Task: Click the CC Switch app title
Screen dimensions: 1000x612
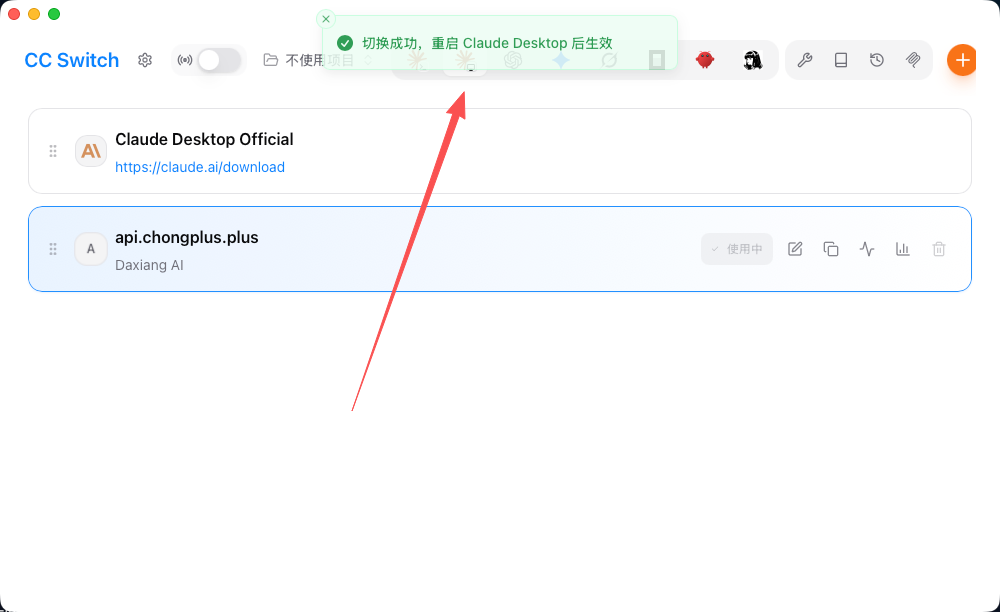Action: tap(71, 60)
